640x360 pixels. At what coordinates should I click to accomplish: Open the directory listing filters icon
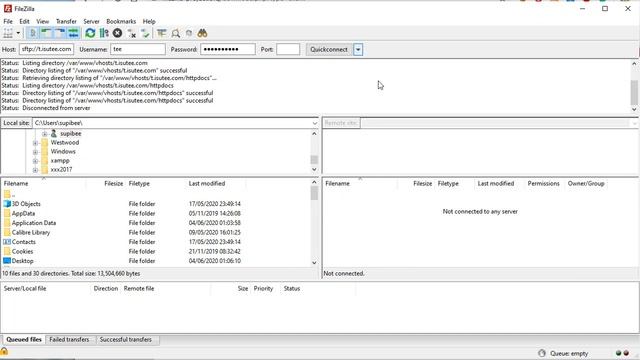[162, 33]
